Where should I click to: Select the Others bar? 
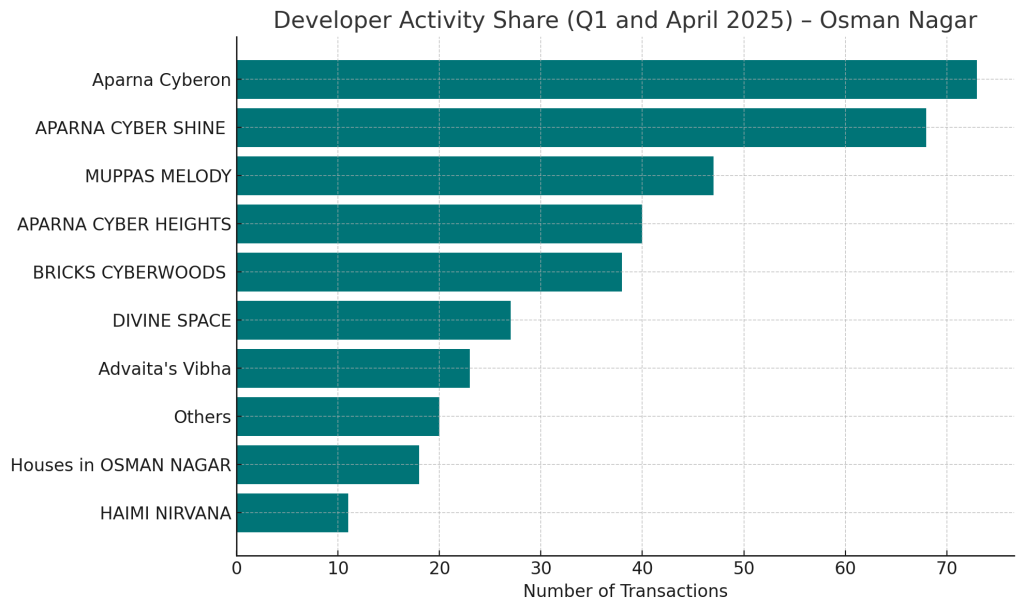pyautogui.click(x=338, y=416)
